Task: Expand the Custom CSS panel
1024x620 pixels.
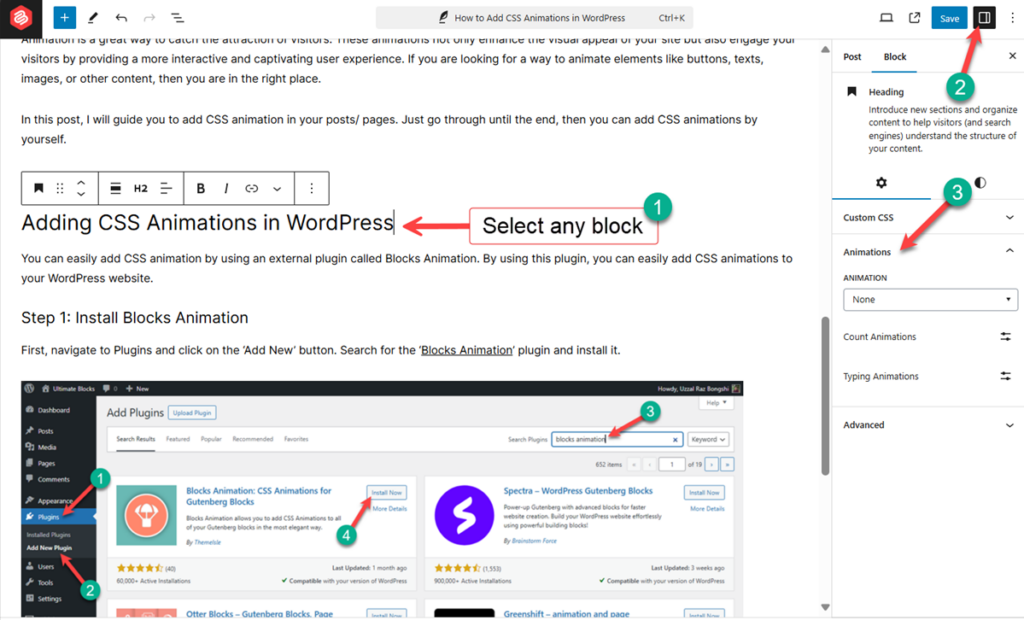Action: point(928,218)
